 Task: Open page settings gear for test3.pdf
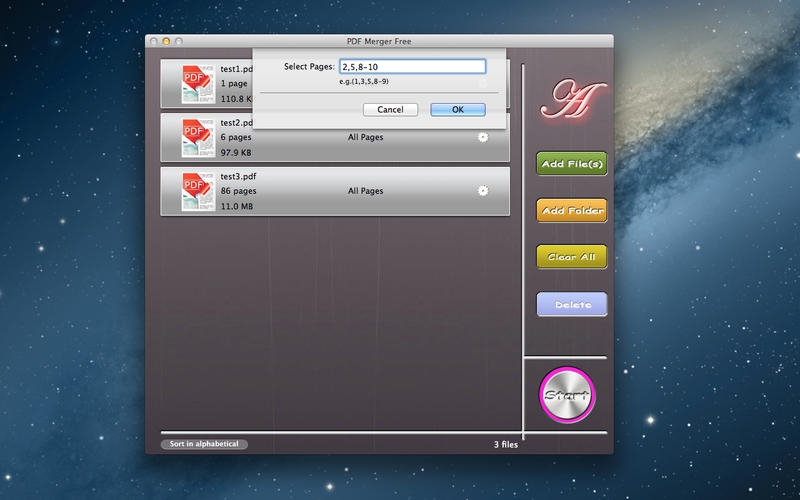coord(483,190)
